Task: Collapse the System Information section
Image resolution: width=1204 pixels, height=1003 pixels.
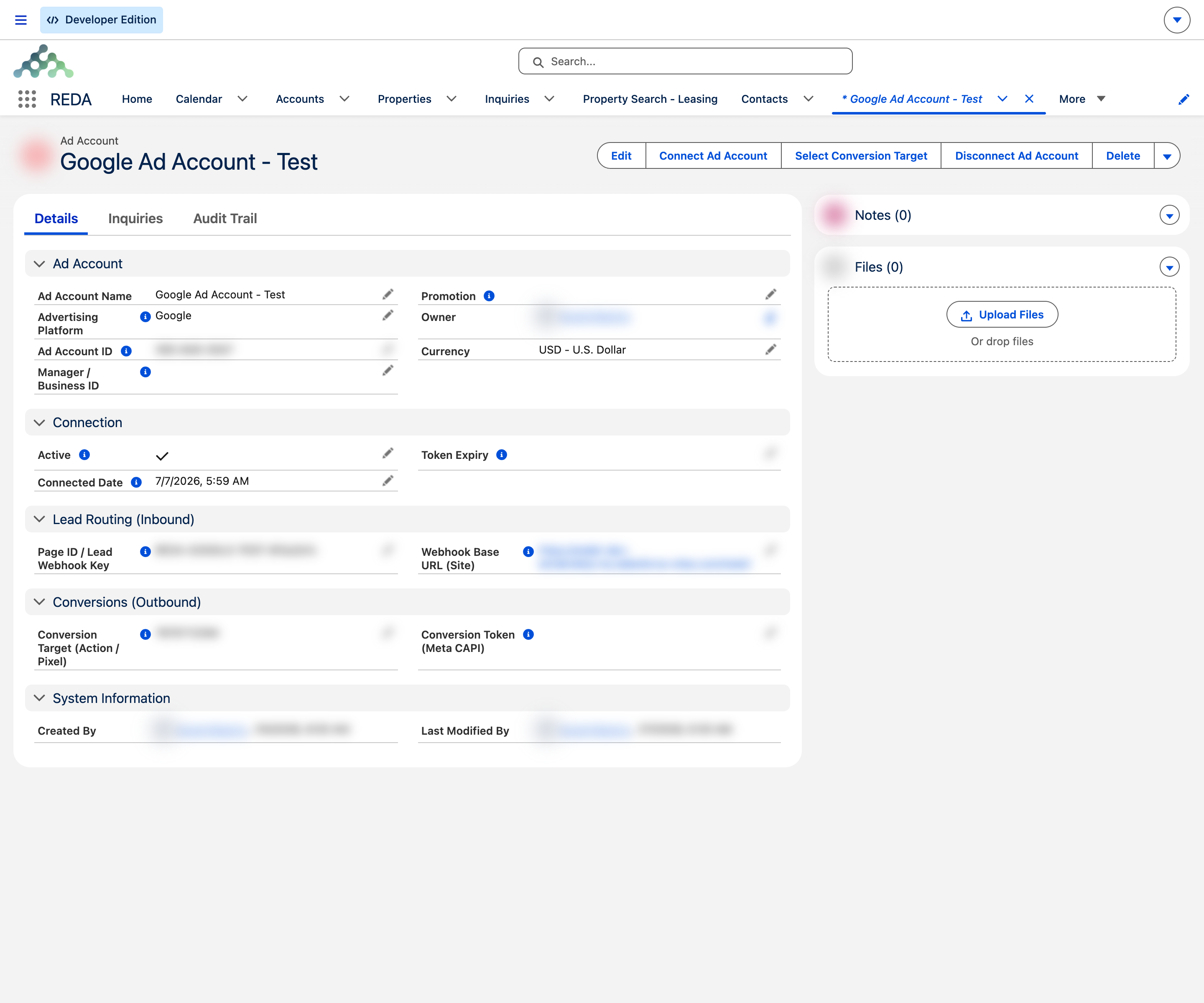Action: pos(40,698)
